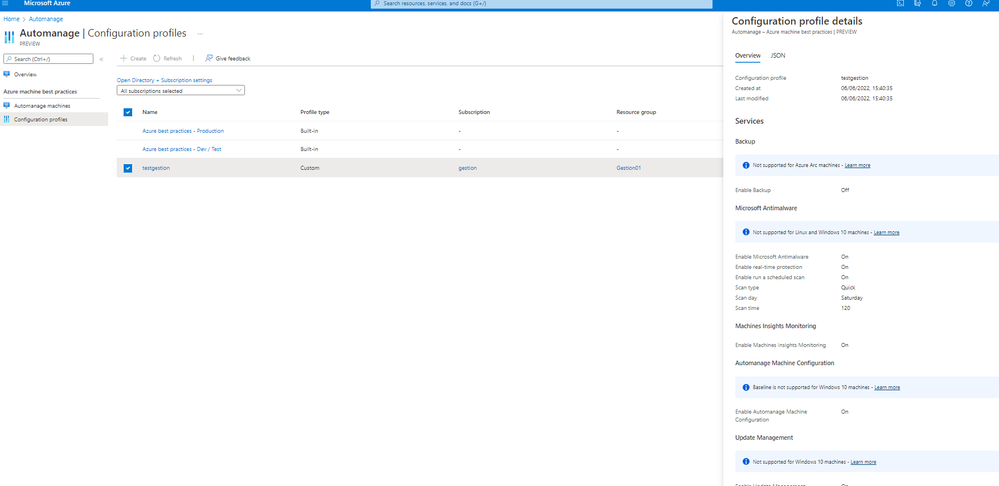The height and width of the screenshot is (486, 999).
Task: Click the 'Quick' scan type value
Action: (x=848, y=287)
